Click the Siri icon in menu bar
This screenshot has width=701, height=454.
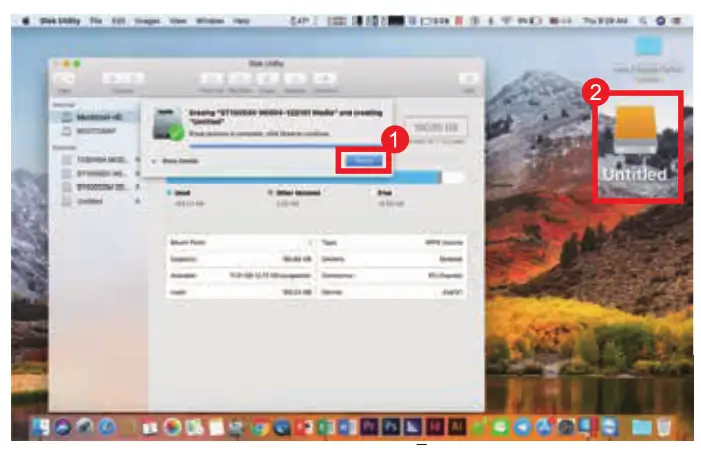click(x=660, y=21)
